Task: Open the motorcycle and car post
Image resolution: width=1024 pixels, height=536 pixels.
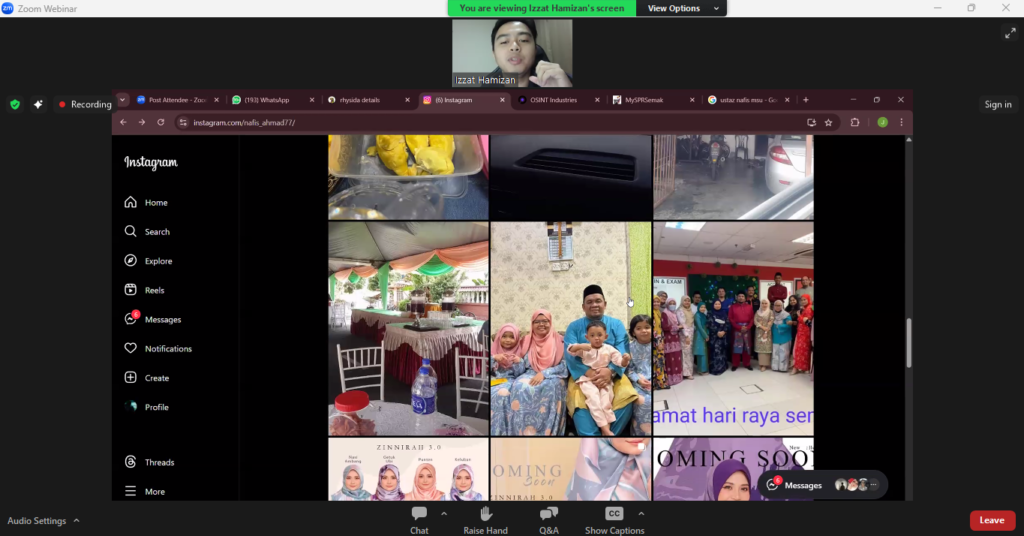Action: (x=733, y=177)
